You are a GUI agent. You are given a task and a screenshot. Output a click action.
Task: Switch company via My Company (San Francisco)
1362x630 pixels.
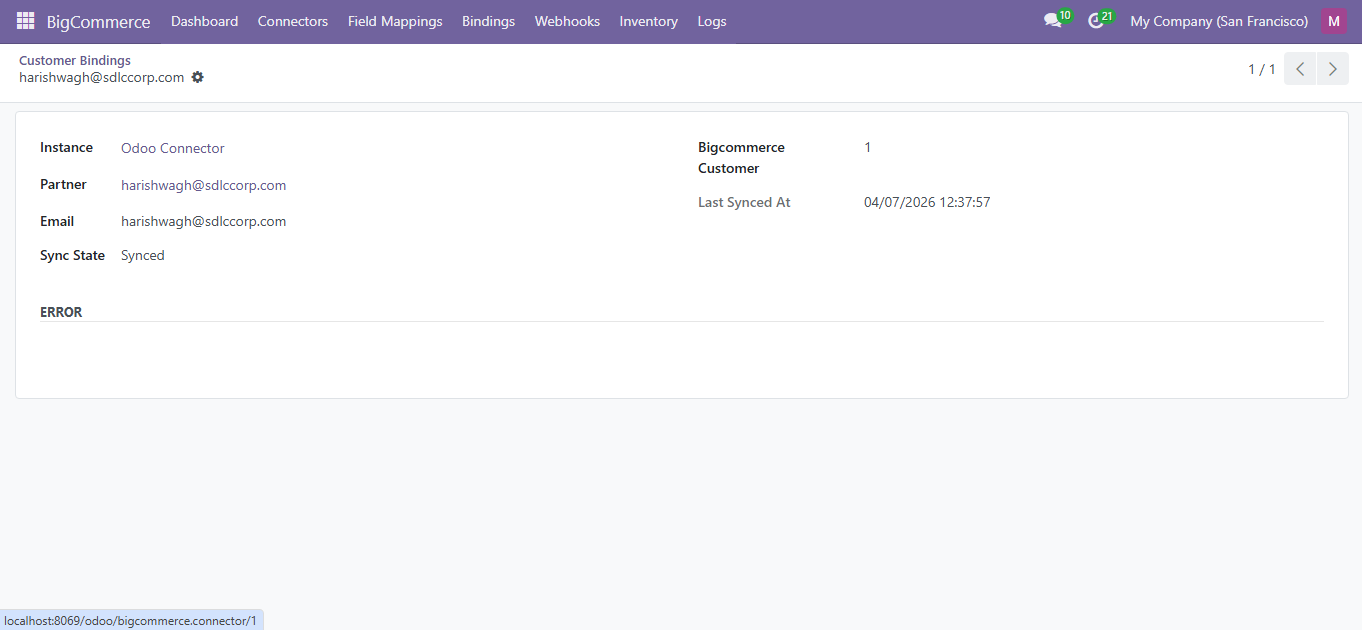coord(1218,21)
